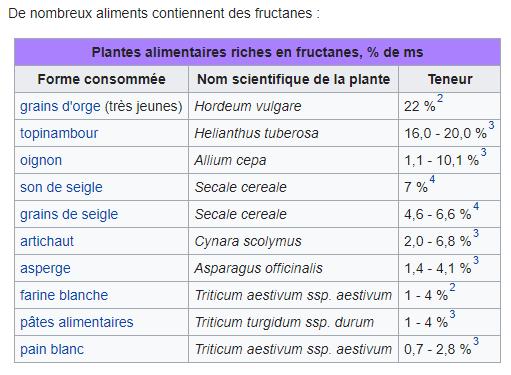The width and height of the screenshot is (511, 375).
Task: Open the topinambour link
Action: [x=59, y=133]
